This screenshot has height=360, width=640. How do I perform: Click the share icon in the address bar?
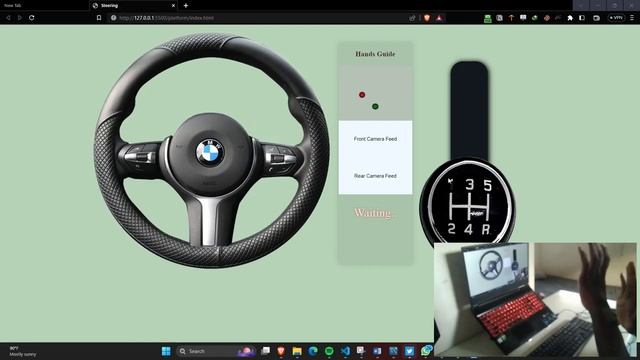[x=412, y=18]
